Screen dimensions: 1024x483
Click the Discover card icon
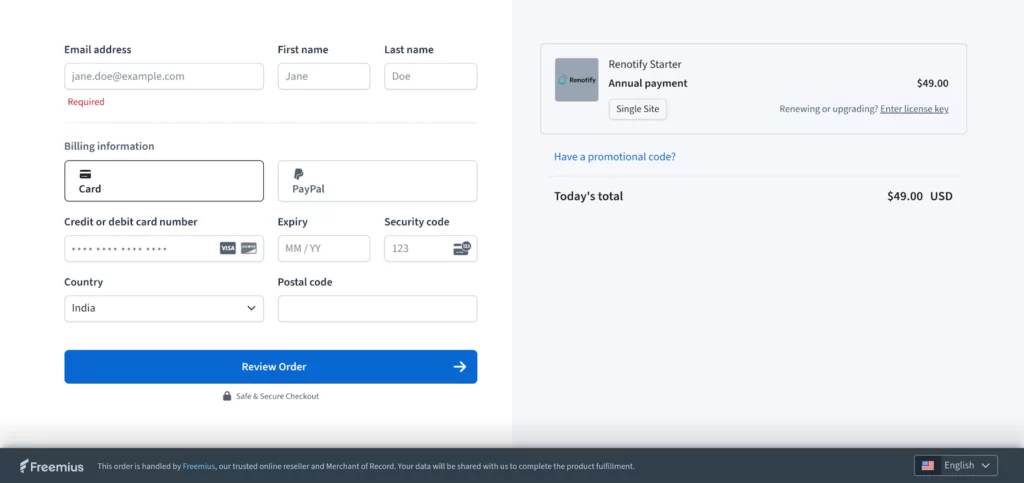tap(249, 248)
